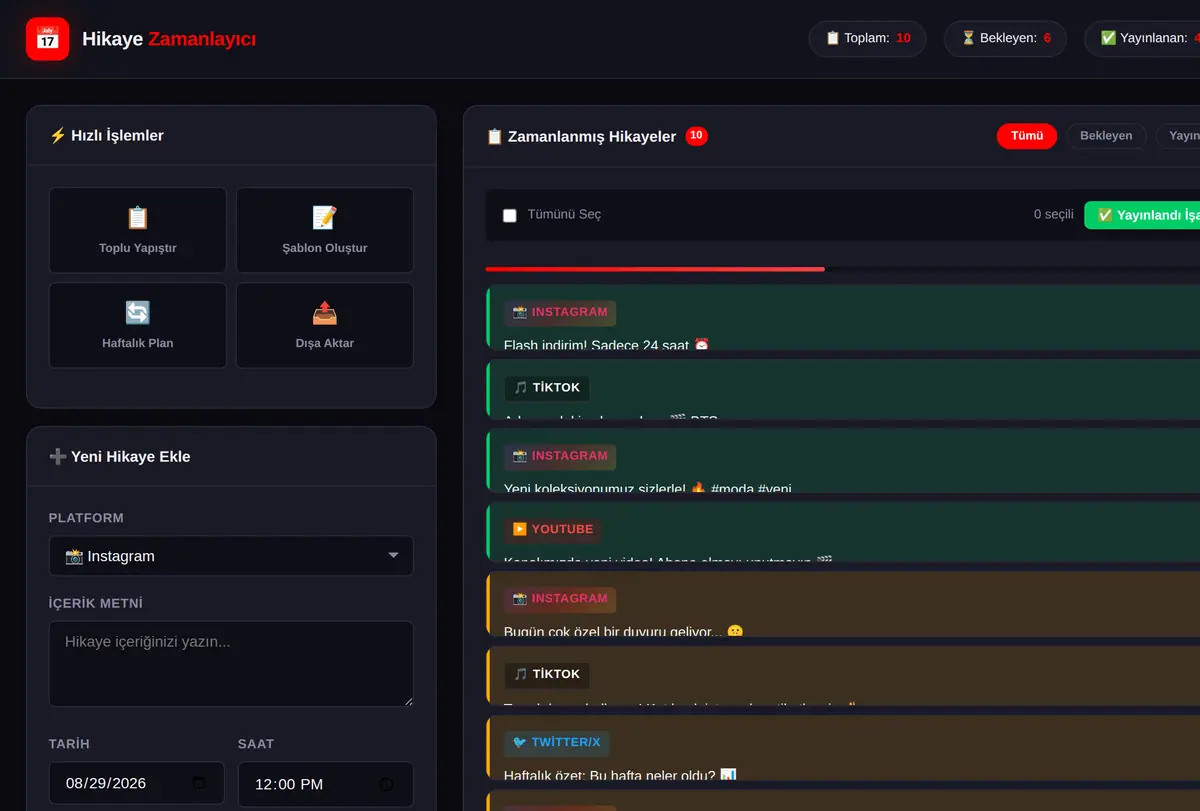Click the green Yayınlandı mark-as-published button
This screenshot has height=811, width=1200.
tap(1142, 215)
